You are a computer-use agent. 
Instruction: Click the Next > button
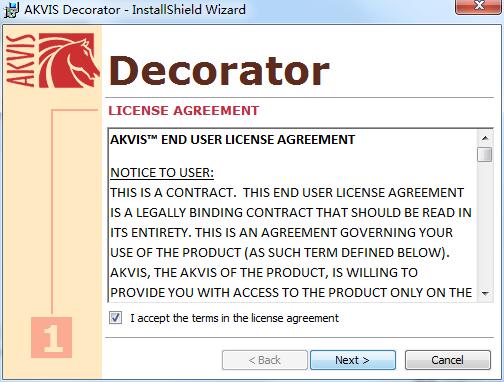(353, 360)
